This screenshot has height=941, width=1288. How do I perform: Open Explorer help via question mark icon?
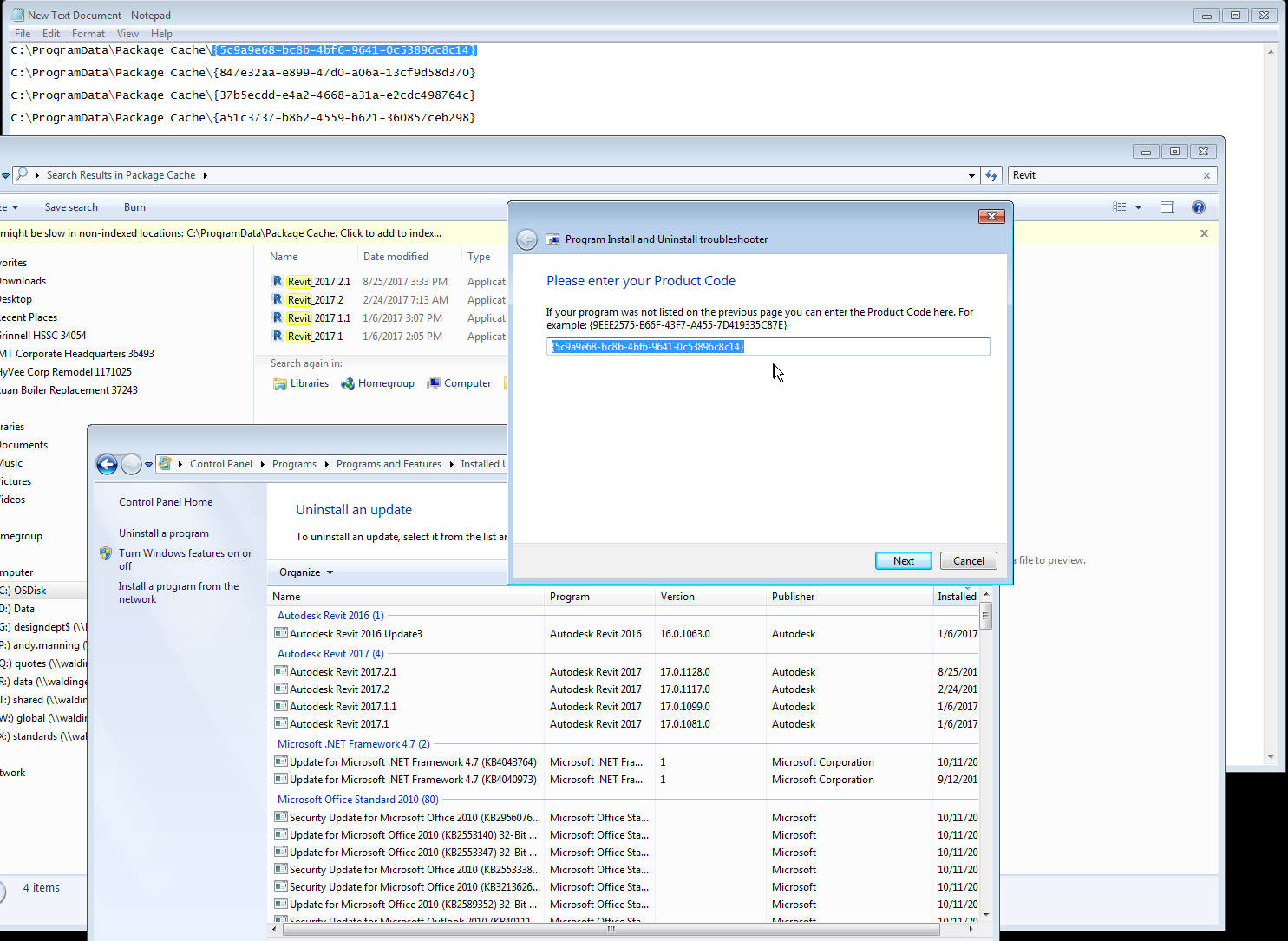[1198, 207]
